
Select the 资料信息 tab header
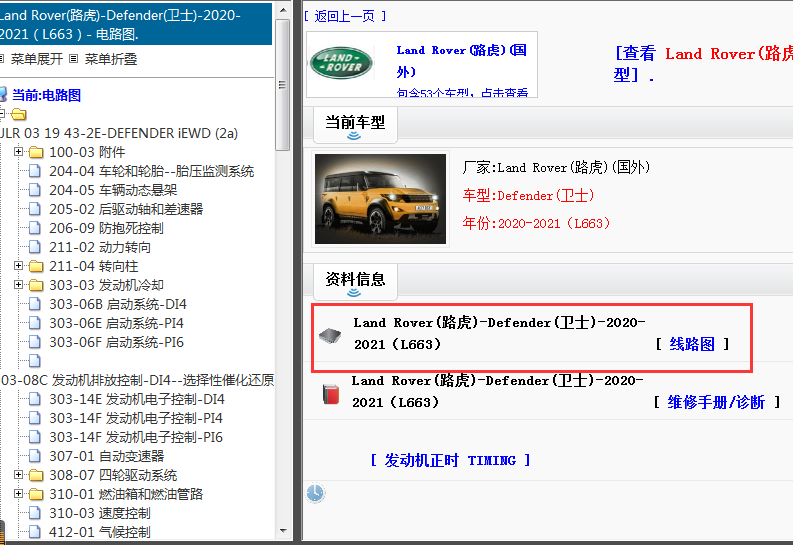coord(355,282)
